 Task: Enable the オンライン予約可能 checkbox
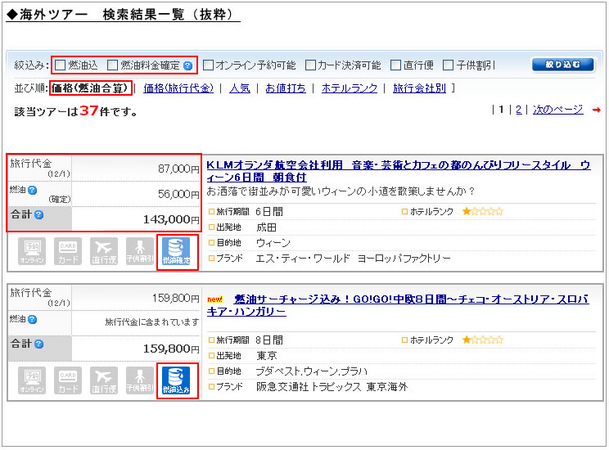click(x=209, y=65)
